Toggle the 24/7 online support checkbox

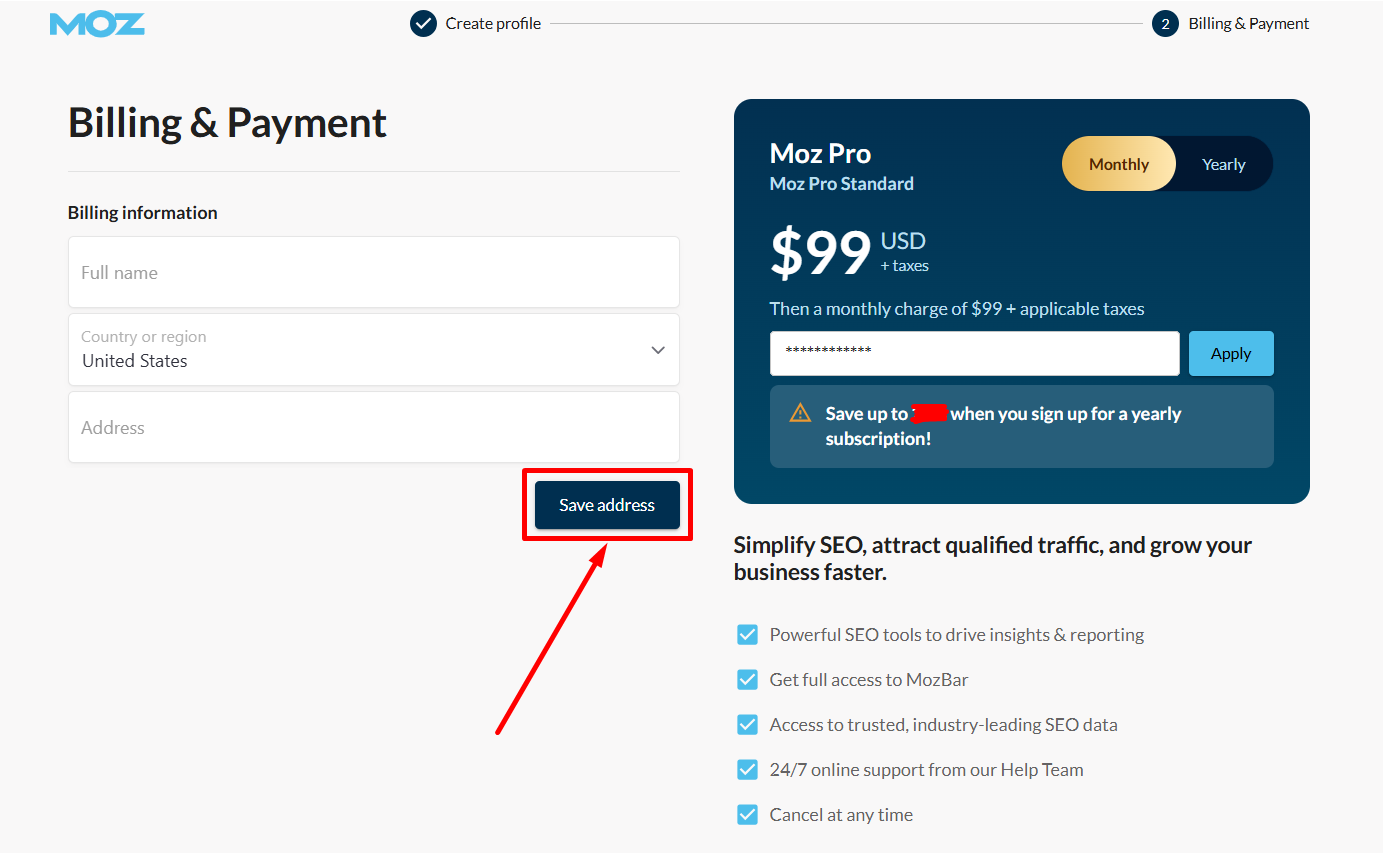(747, 769)
